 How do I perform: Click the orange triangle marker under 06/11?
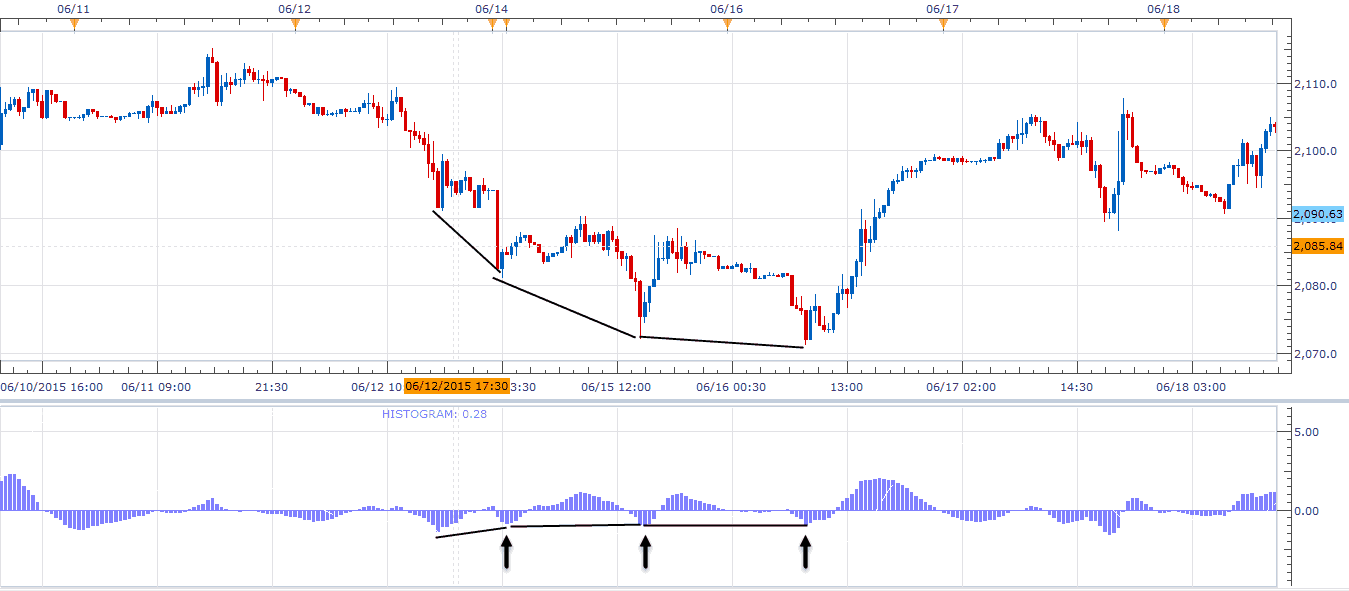point(74,25)
